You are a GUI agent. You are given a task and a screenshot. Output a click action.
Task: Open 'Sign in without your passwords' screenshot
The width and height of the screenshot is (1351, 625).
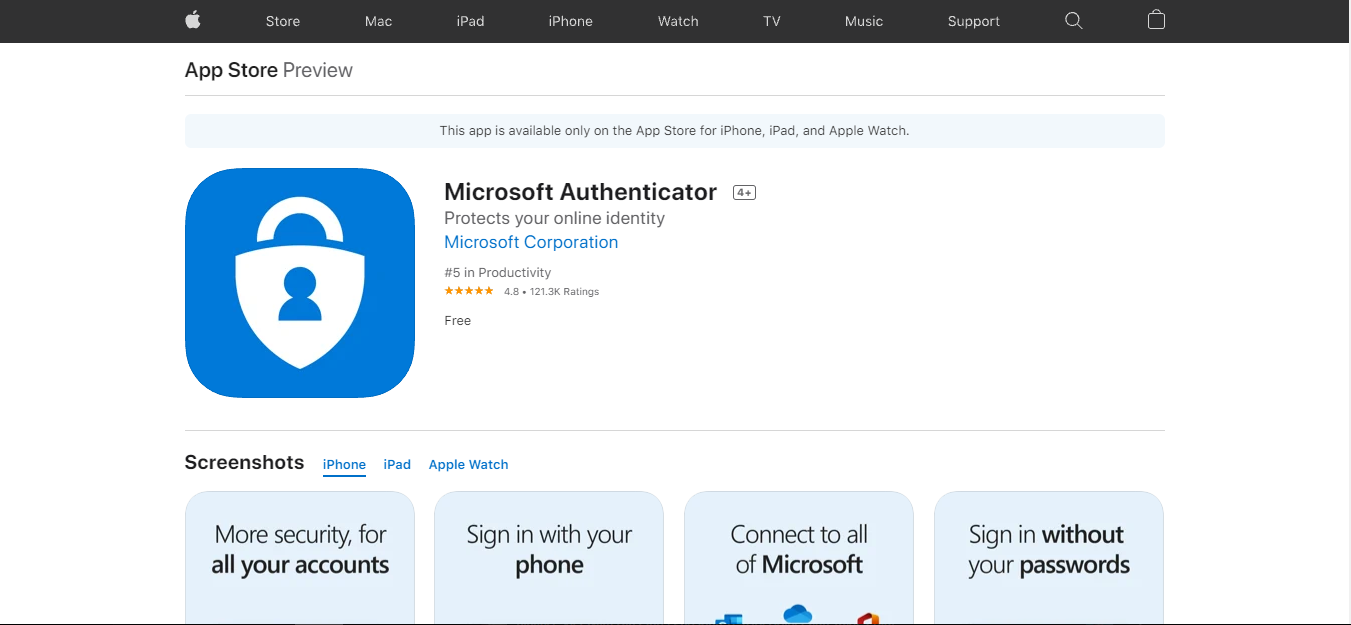1049,557
